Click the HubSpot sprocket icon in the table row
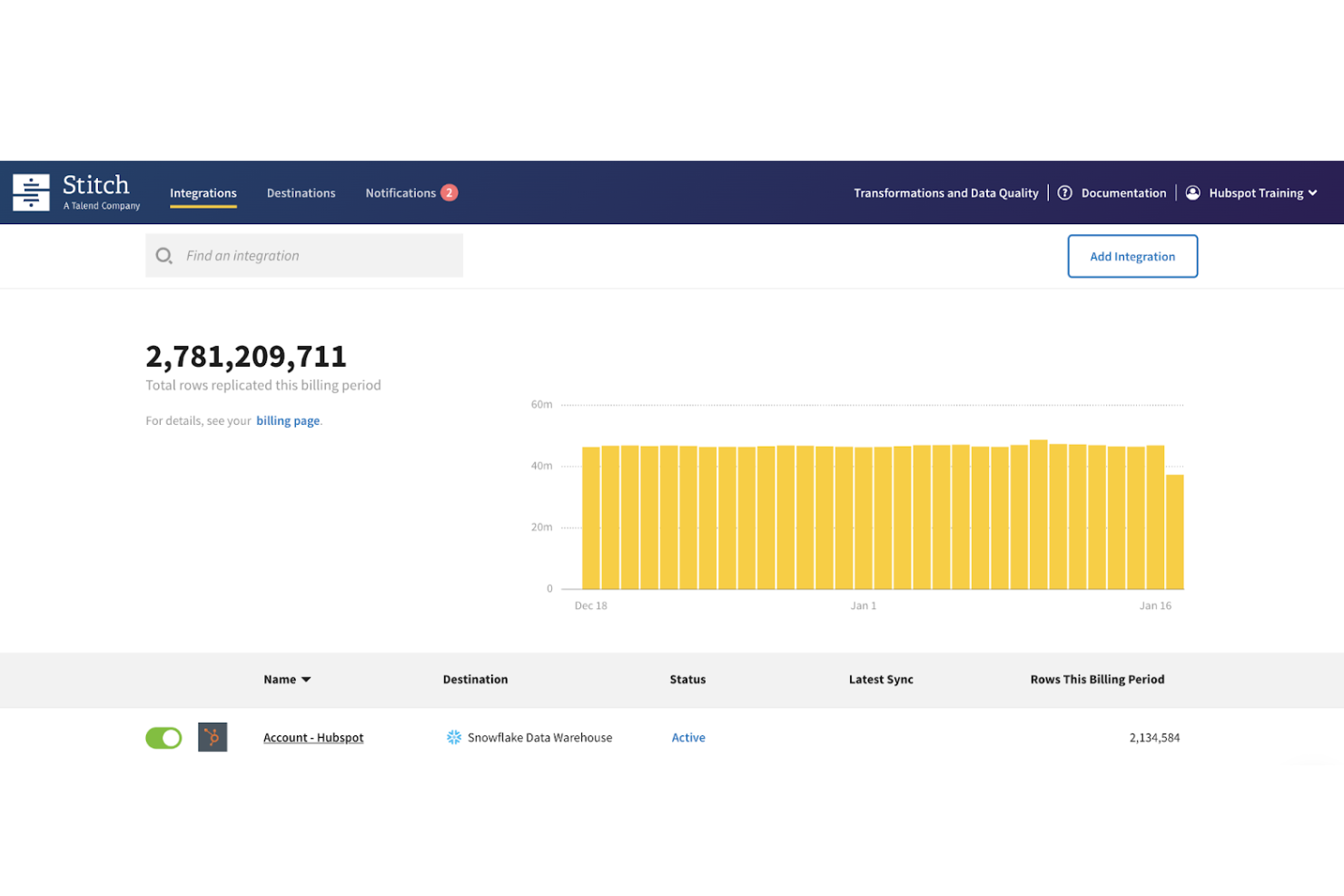1344x896 pixels. coord(212,737)
